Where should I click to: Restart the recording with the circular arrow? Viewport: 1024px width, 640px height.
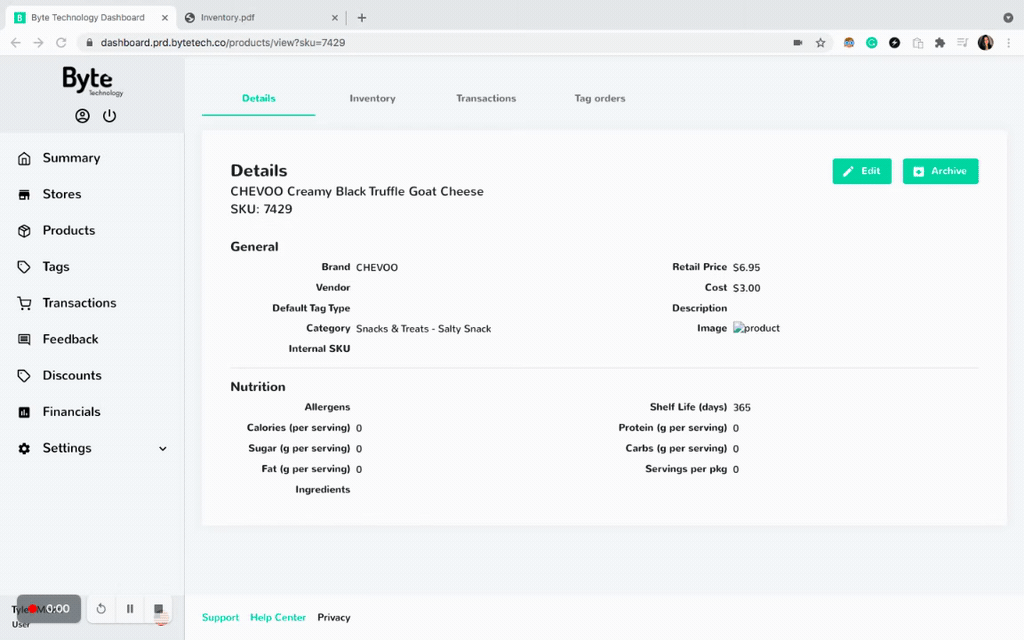[x=101, y=609]
